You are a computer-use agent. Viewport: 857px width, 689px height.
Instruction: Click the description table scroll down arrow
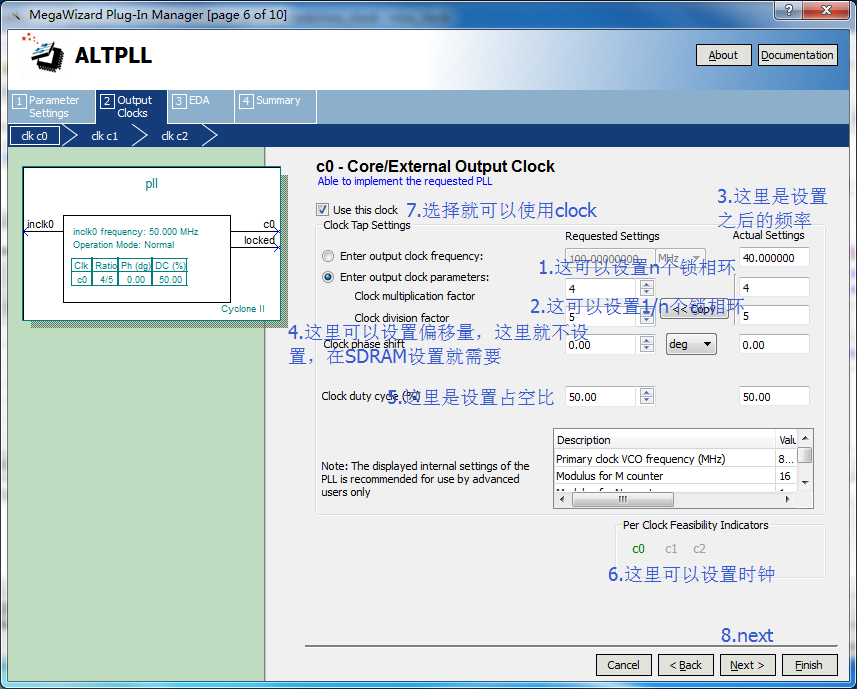(x=805, y=482)
